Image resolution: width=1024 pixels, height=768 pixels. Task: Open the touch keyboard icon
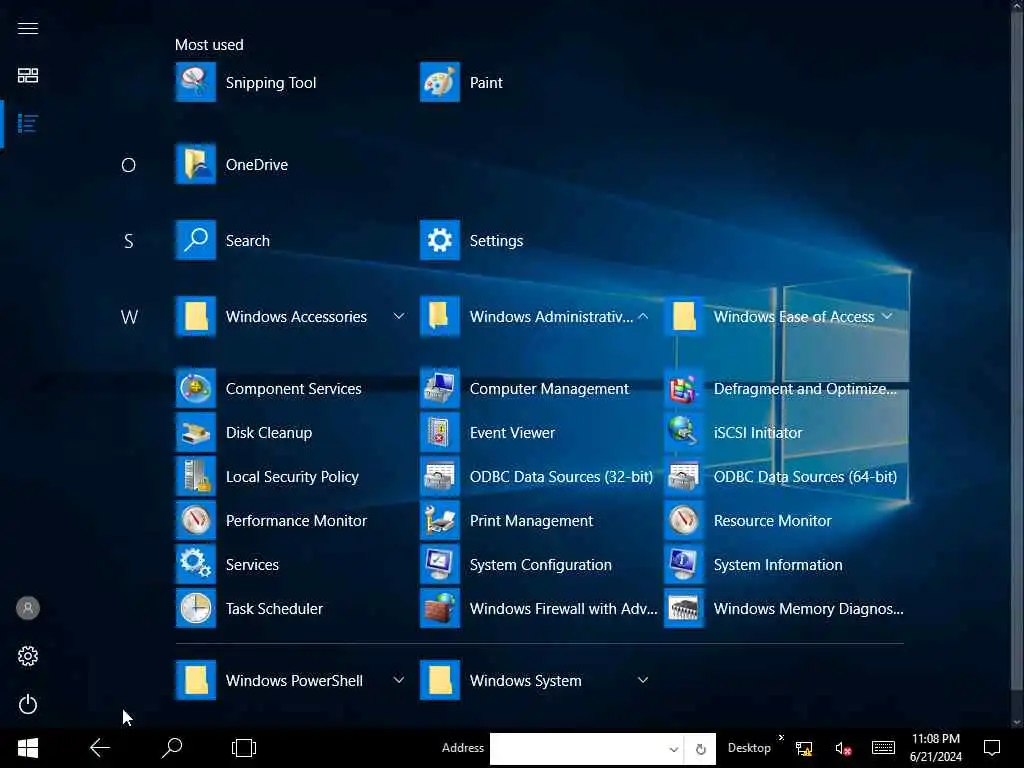coord(883,748)
